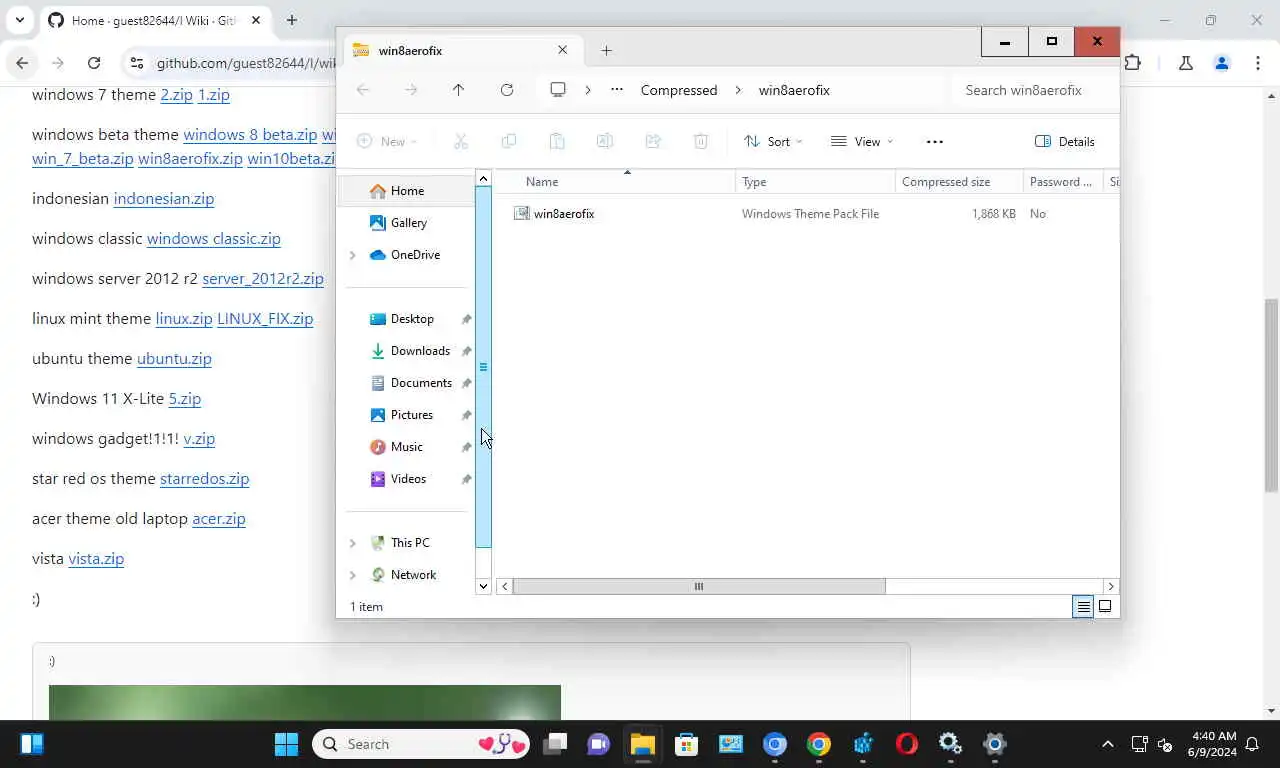Select the win8aerofix theme pack file
This screenshot has height=768, width=1280.
click(x=564, y=213)
